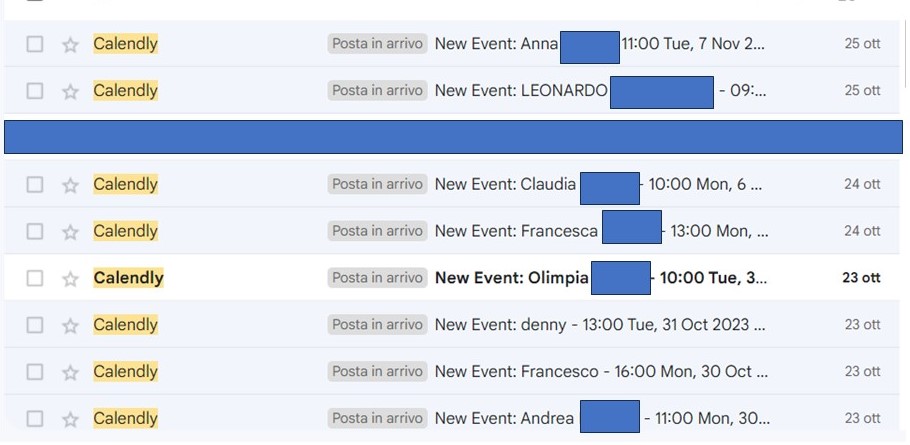Star the Francesco 16:00 event email
Image resolution: width=910 pixels, height=445 pixels.
(x=70, y=372)
